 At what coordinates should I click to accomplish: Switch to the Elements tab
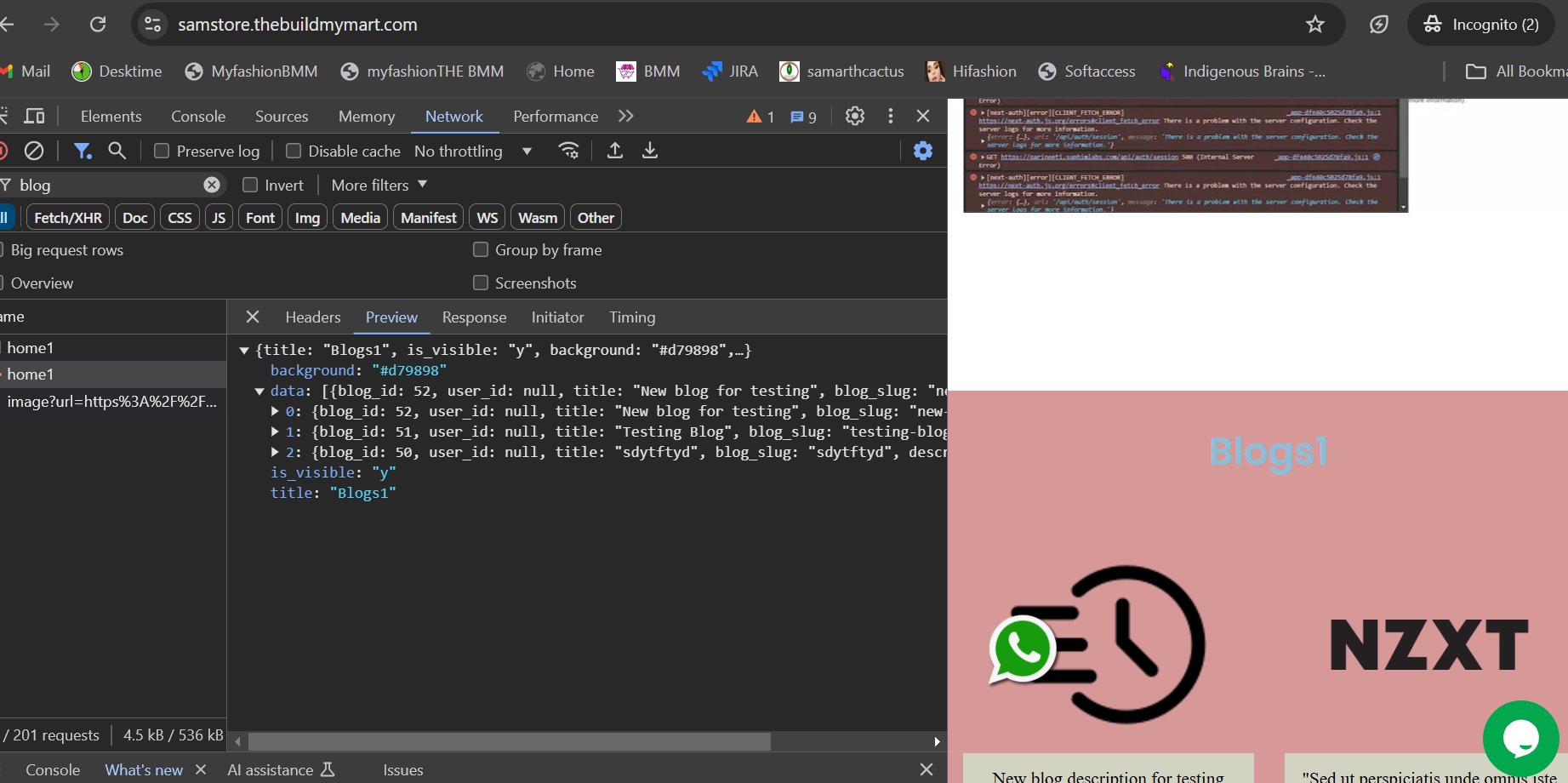111,117
